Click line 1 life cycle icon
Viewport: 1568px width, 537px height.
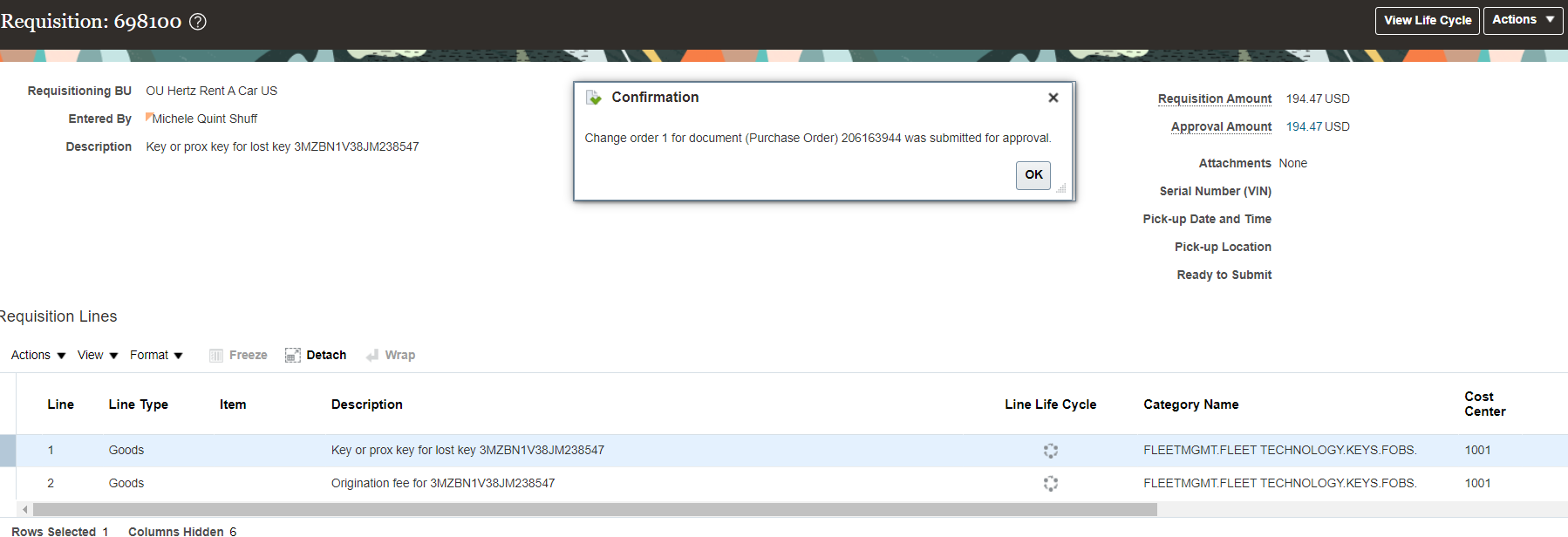pyautogui.click(x=1050, y=451)
